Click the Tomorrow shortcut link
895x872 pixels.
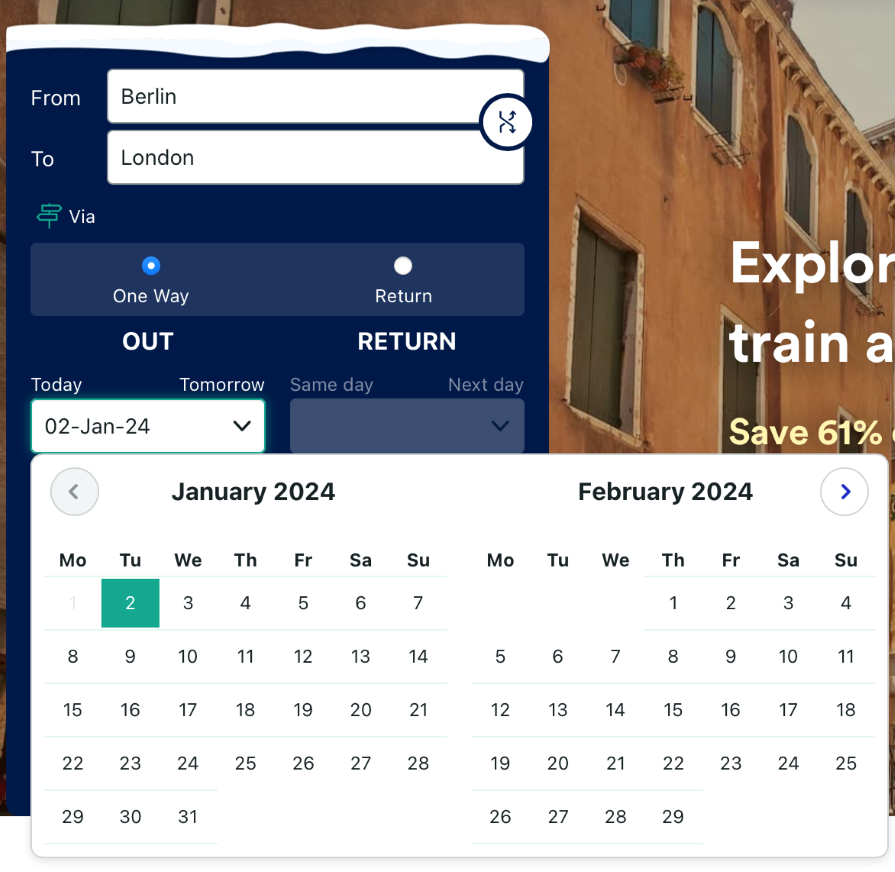222,384
